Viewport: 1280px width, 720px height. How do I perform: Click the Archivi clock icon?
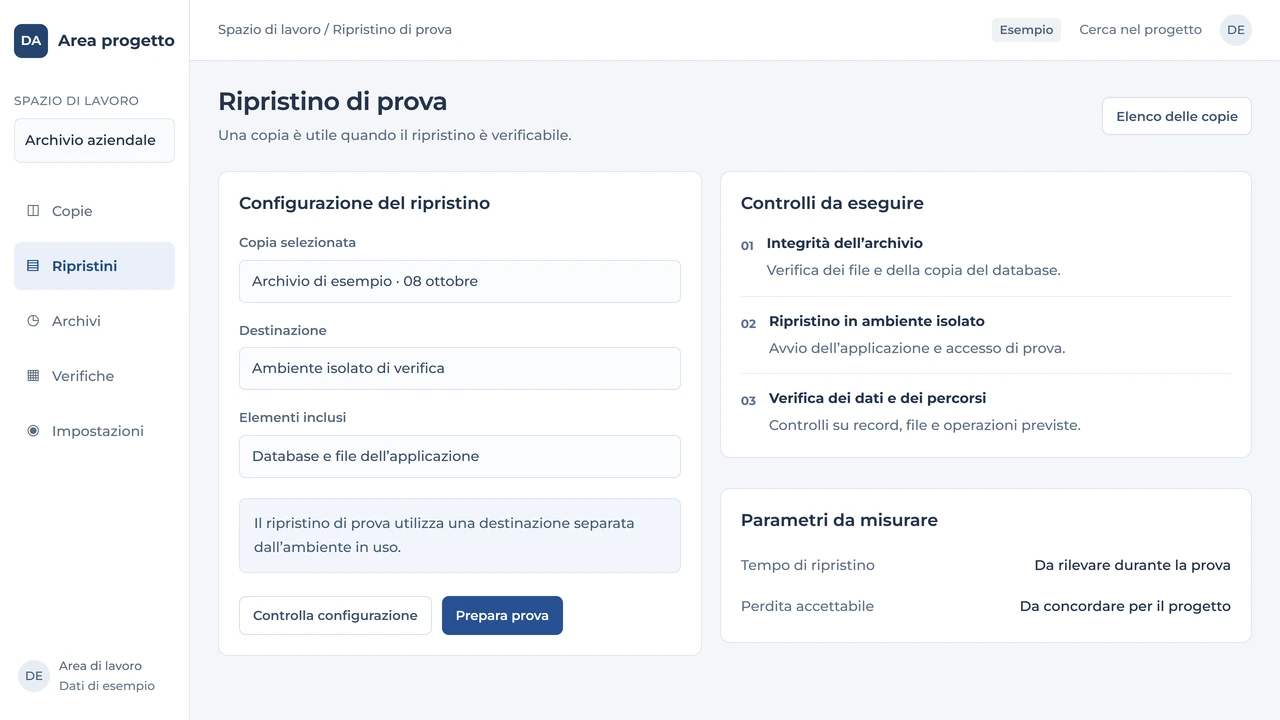pyautogui.click(x=33, y=321)
